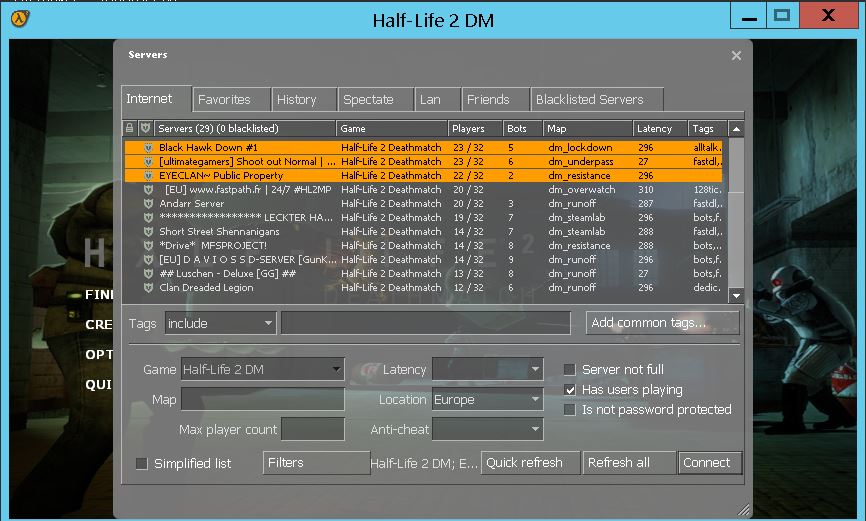Viewport: 866px width, 521px height.
Task: Sort list by the Bots column header
Action: pos(522,128)
